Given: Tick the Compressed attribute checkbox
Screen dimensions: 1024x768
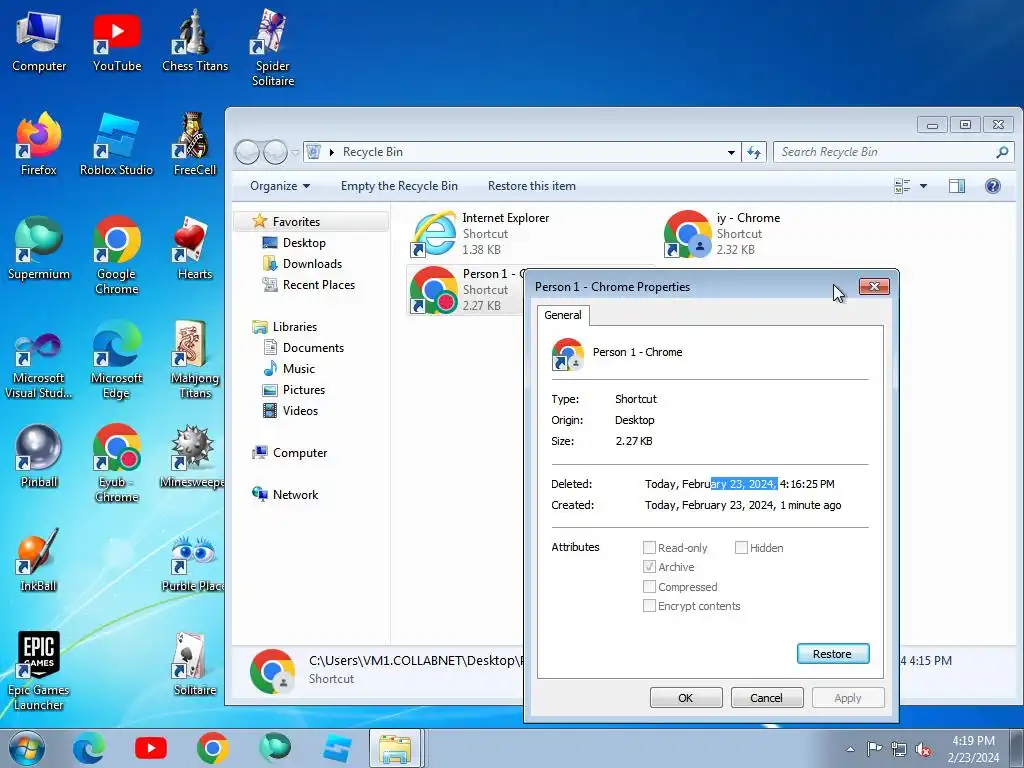Looking at the screenshot, I should pyautogui.click(x=649, y=586).
